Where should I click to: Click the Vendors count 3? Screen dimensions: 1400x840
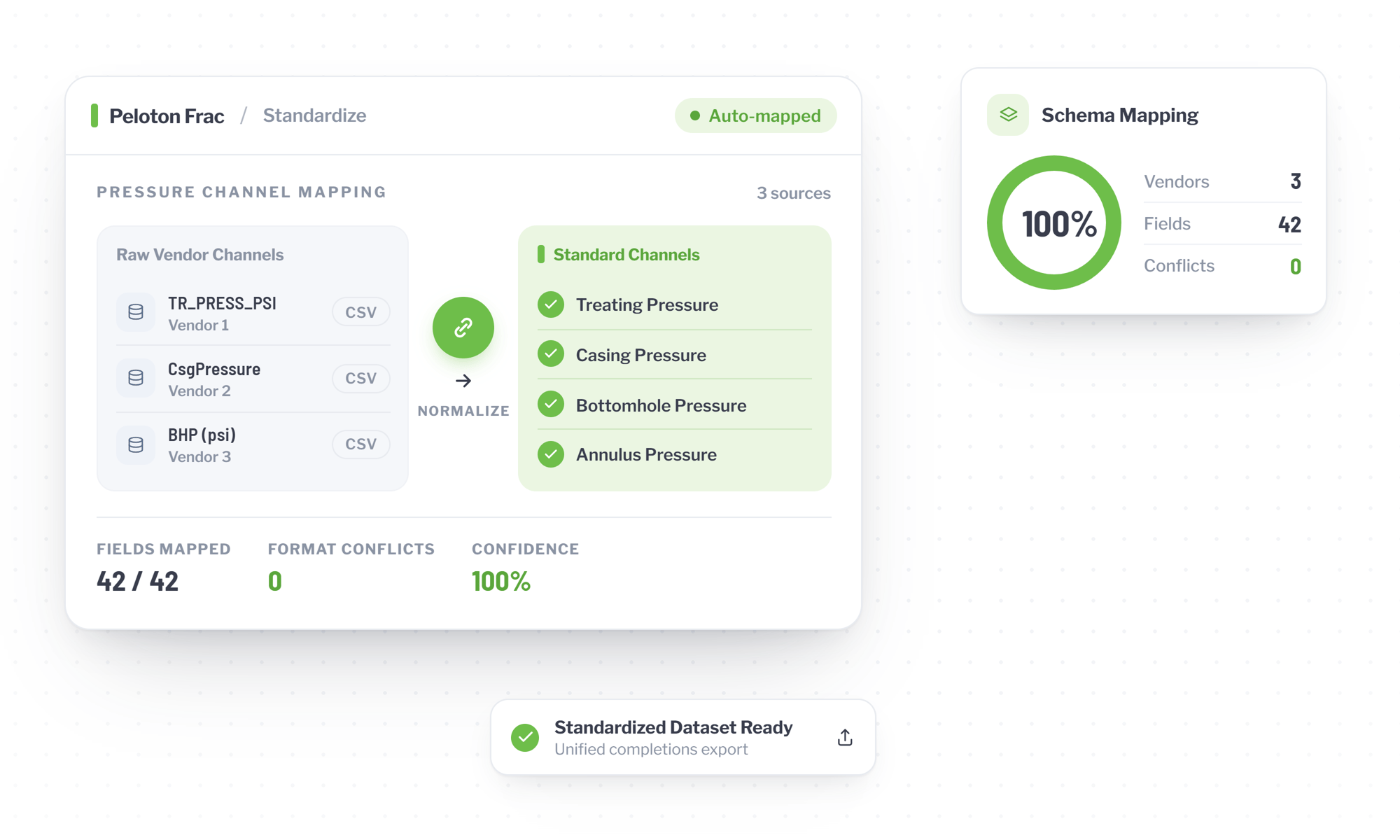click(1296, 181)
